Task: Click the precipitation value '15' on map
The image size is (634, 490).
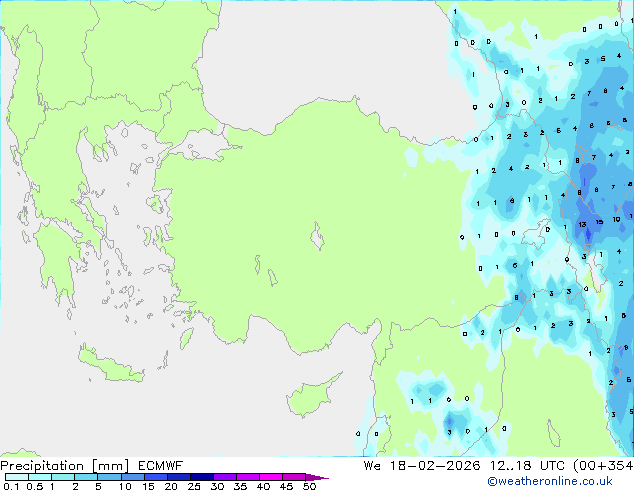Action: point(599,222)
